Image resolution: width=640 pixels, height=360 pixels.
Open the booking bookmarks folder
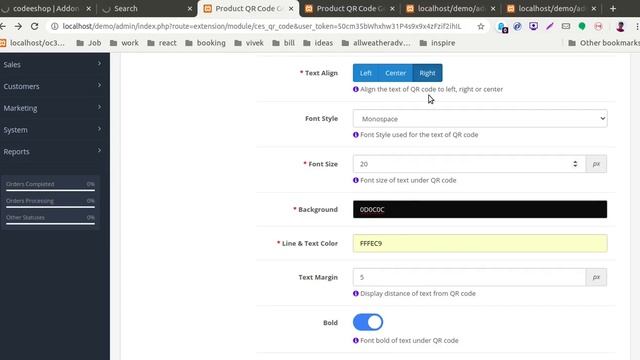pyautogui.click(x=205, y=43)
